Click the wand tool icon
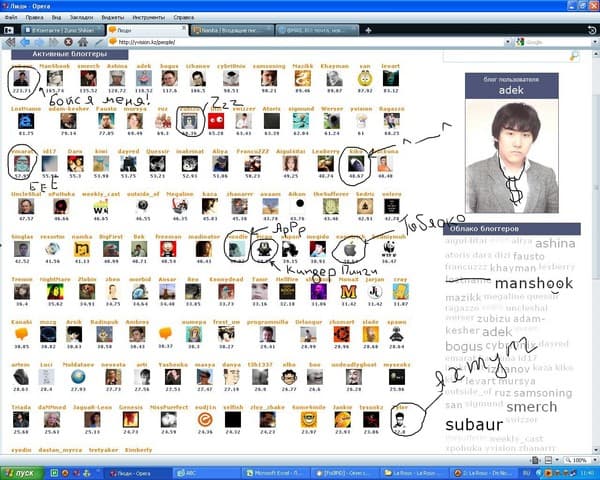 99,42
